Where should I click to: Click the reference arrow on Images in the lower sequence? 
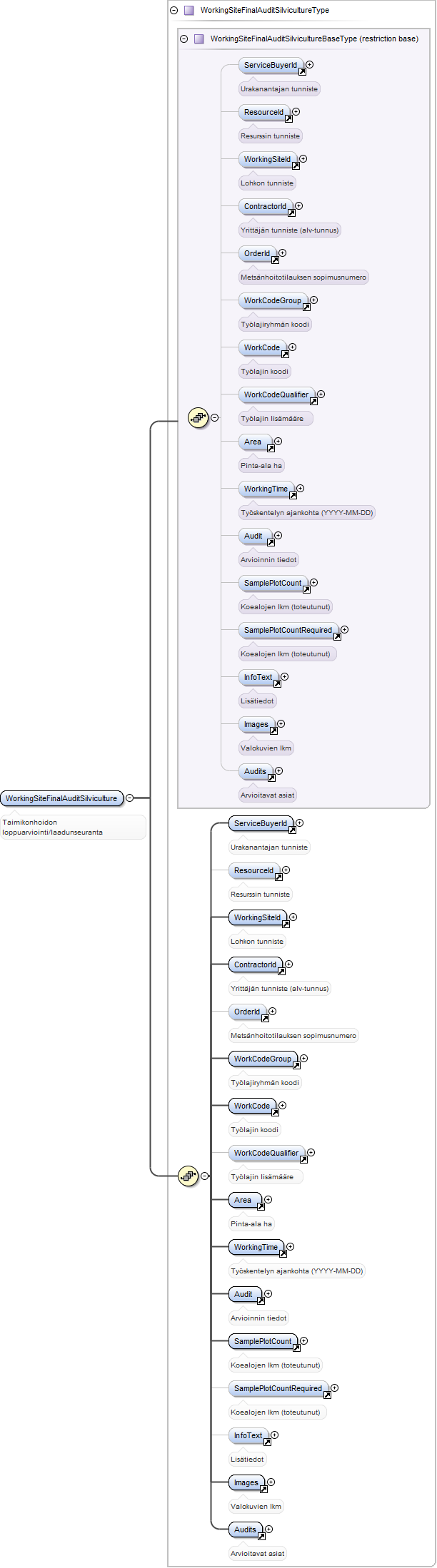pyautogui.click(x=263, y=1490)
